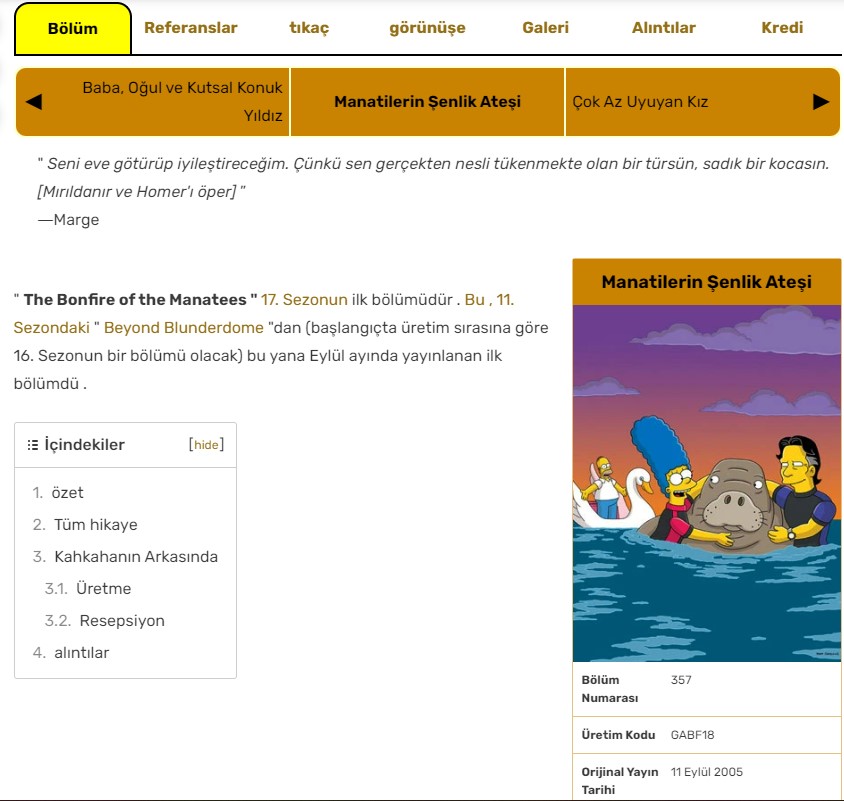Switch to the Galeri tab
The width and height of the screenshot is (844, 801).
pos(545,28)
